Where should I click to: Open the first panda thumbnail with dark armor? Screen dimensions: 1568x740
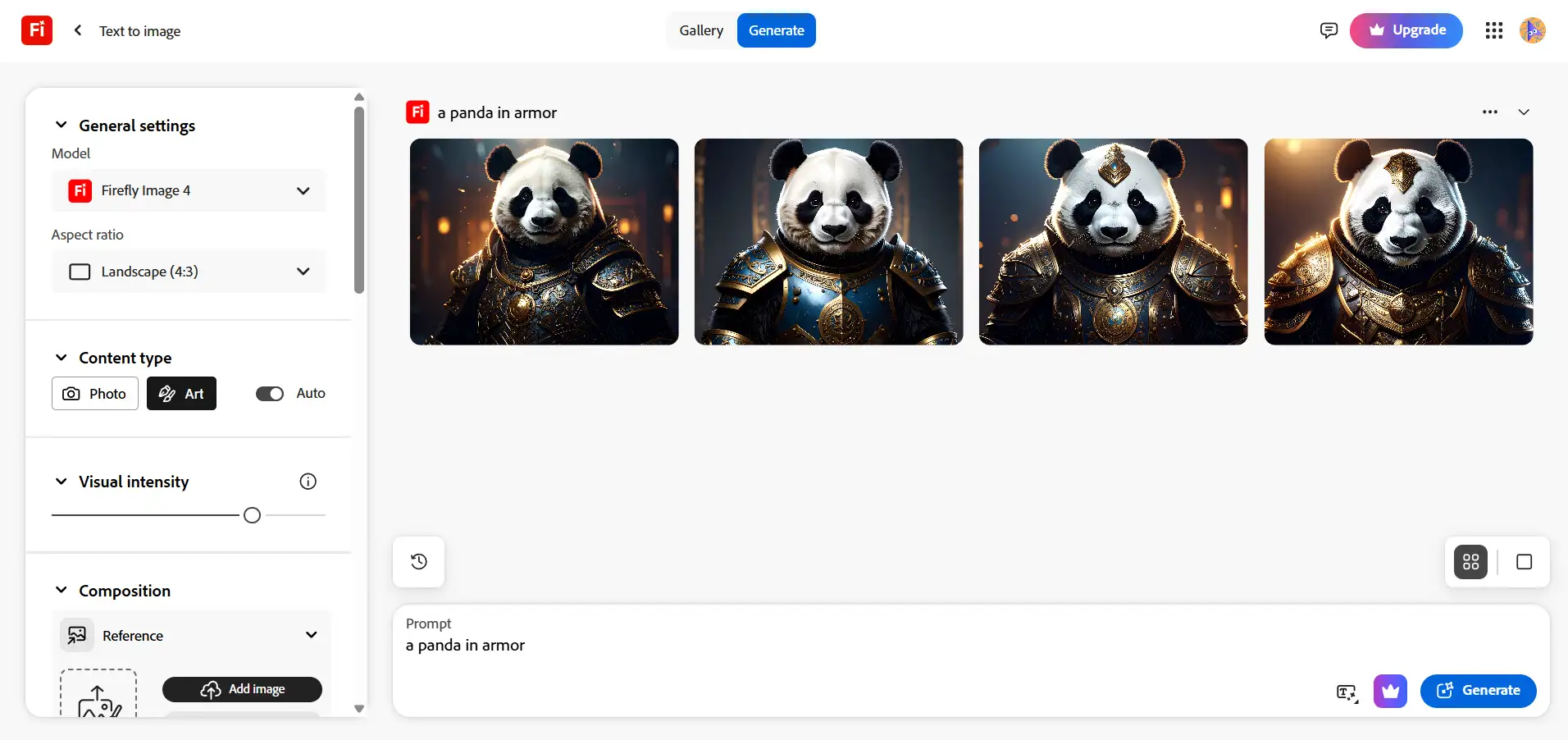545,242
